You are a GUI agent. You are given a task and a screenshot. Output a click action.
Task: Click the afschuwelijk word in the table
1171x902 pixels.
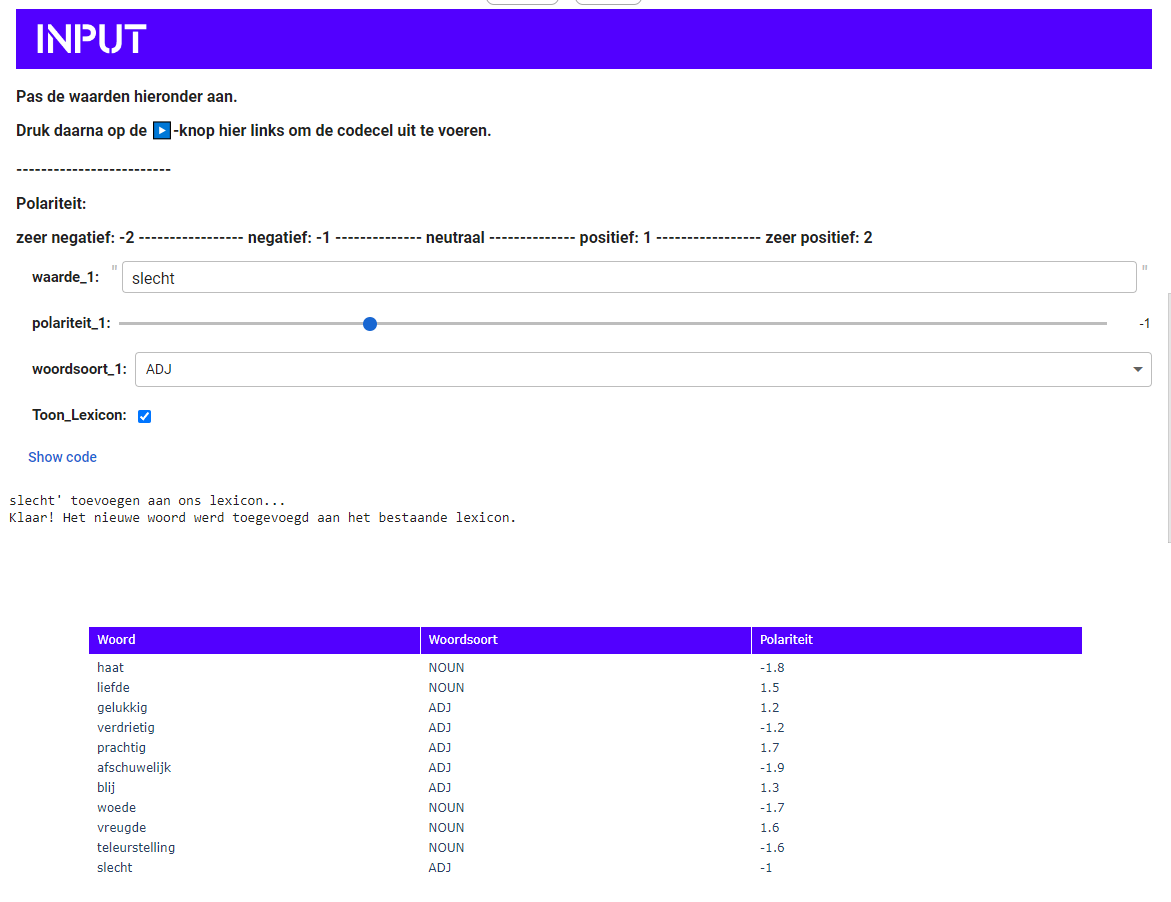pyautogui.click(x=134, y=768)
